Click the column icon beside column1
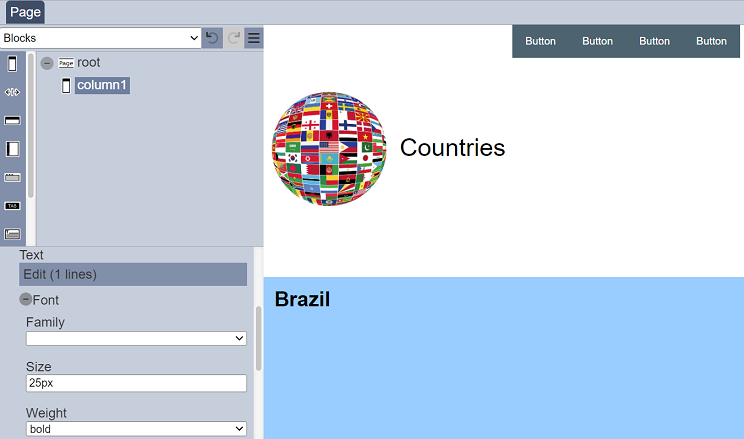Screen dimensions: 744x439 coord(66,86)
